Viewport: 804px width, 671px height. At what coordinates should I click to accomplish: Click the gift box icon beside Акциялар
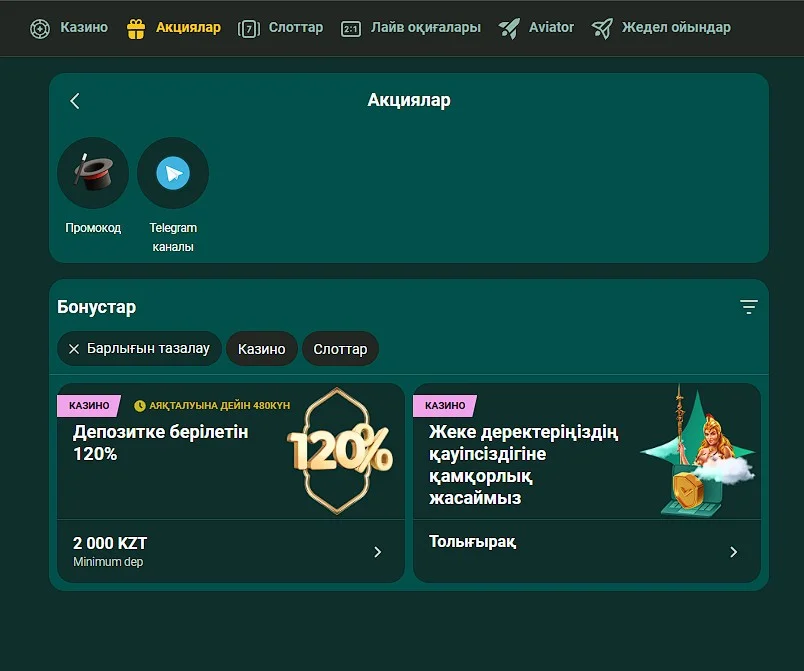(136, 28)
